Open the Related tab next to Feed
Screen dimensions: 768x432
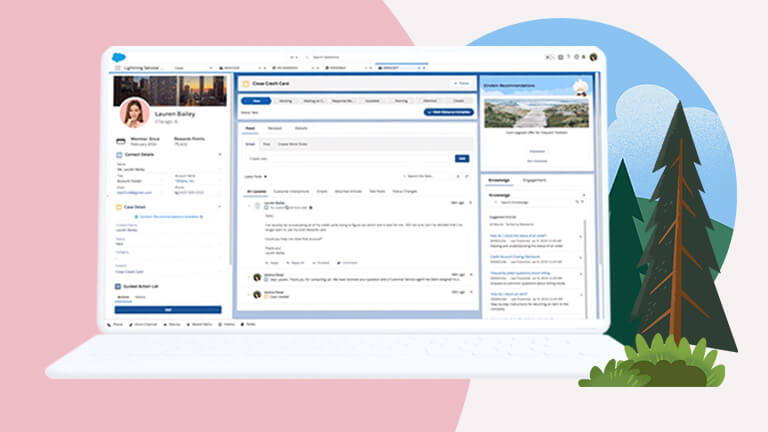274,128
